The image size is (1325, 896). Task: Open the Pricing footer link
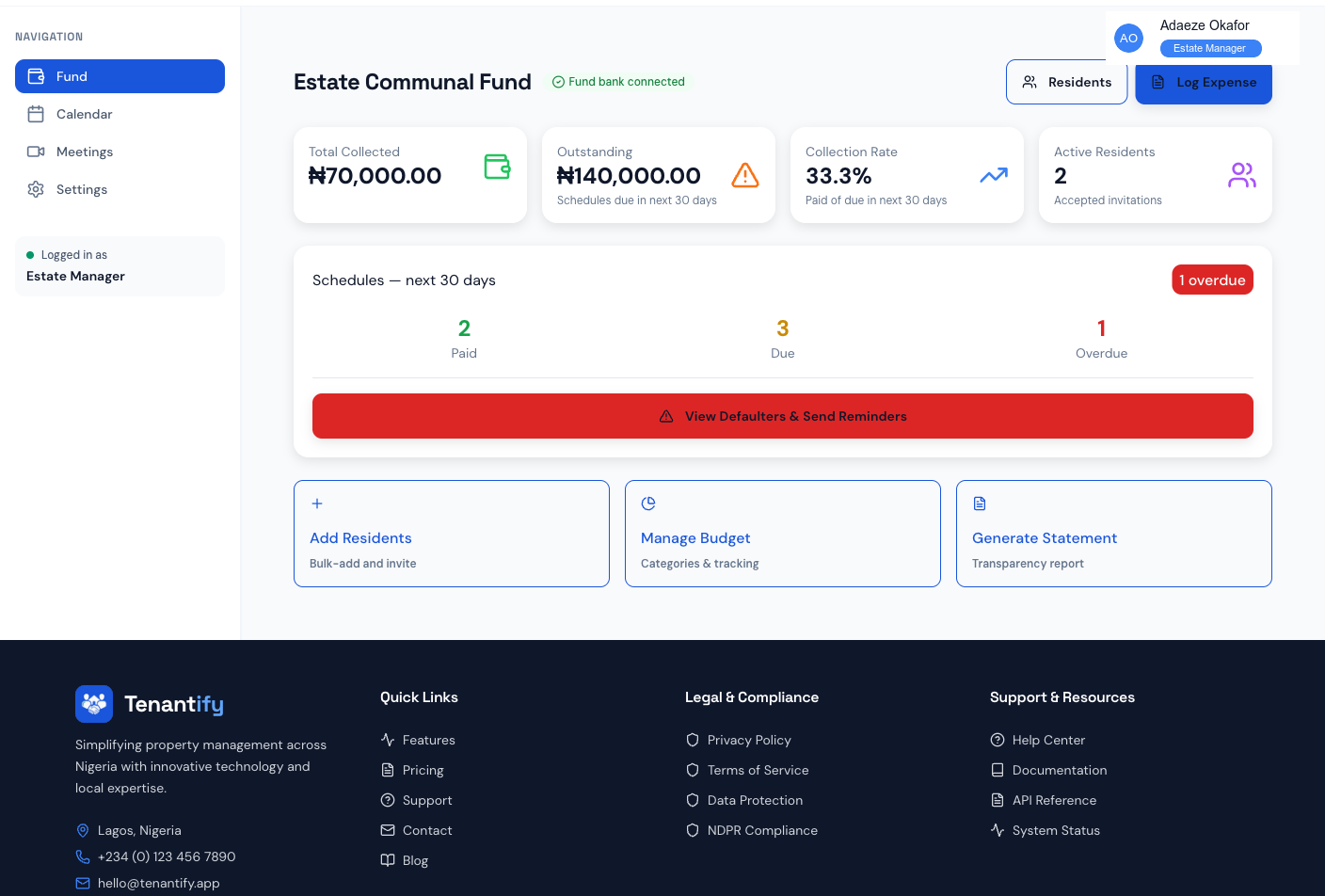[x=423, y=770]
